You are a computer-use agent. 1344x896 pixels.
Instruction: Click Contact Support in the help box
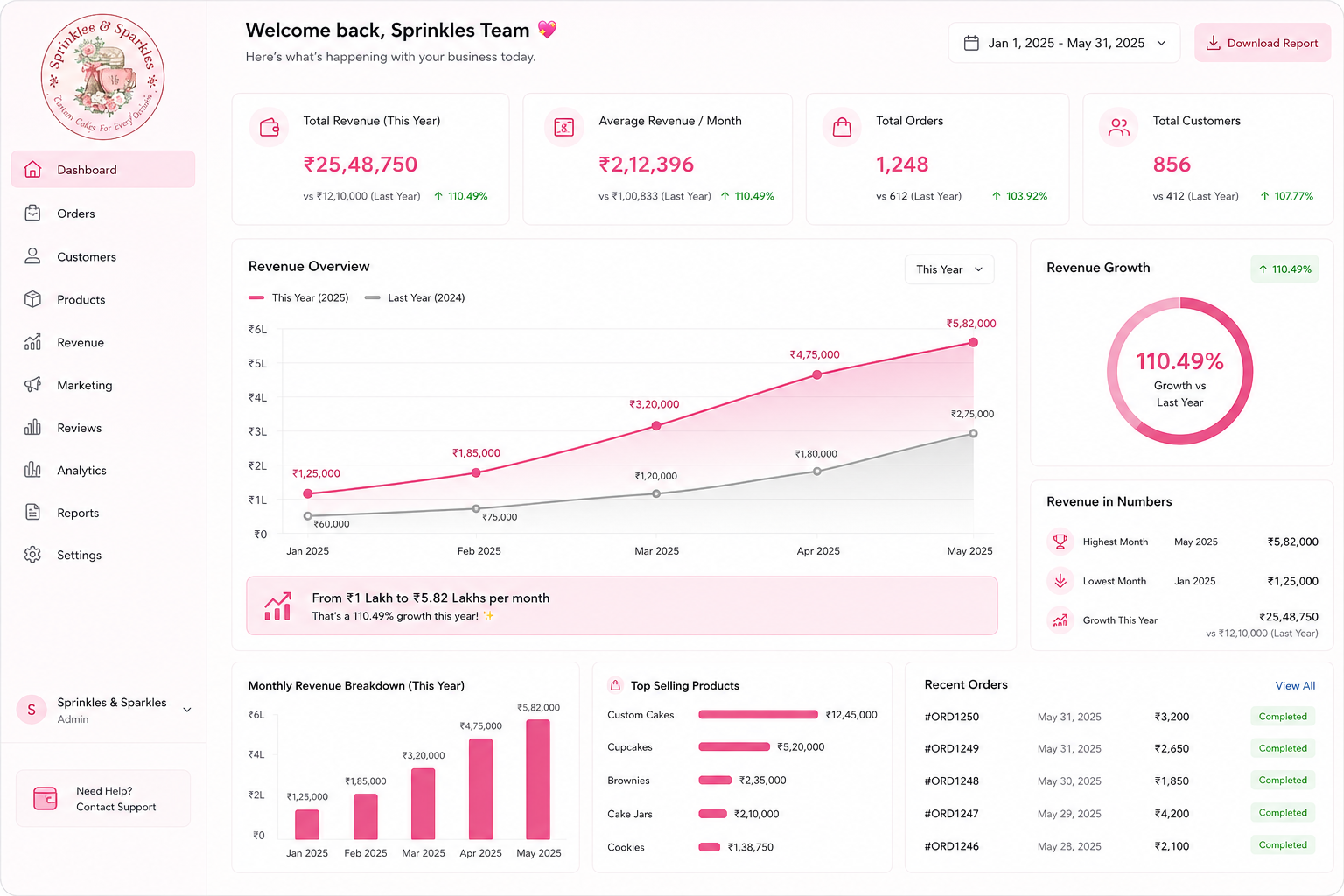coord(115,807)
